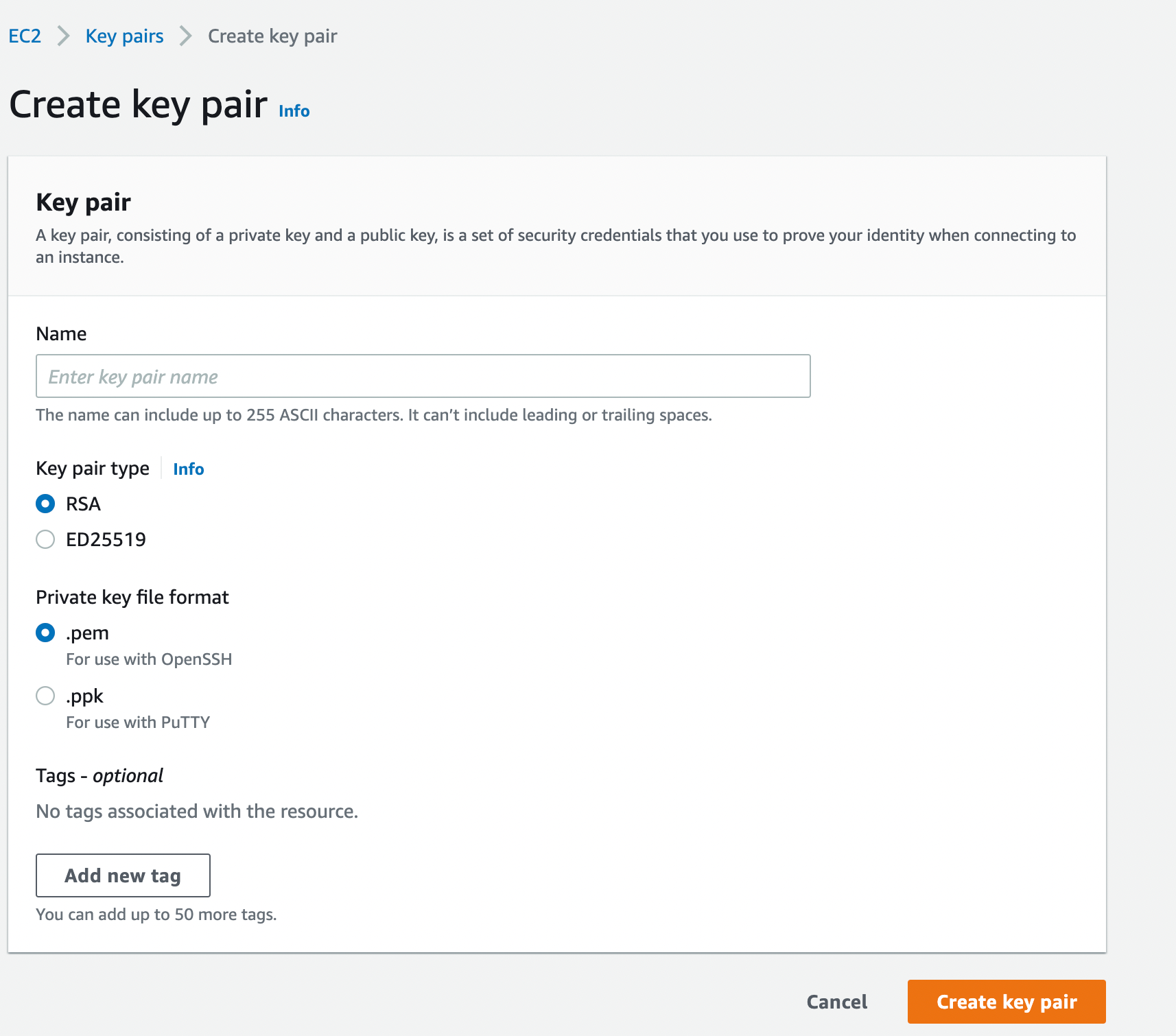Image resolution: width=1176 pixels, height=1036 pixels.
Task: Click the orange Create key pair button
Action: click(1006, 1002)
